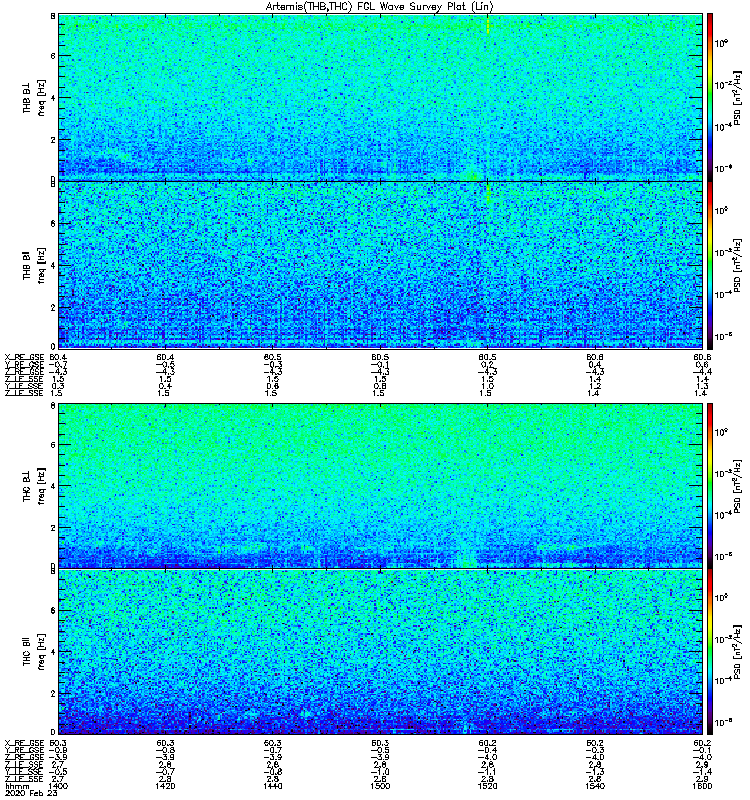Click the '1520' time tick label

(x=488, y=786)
